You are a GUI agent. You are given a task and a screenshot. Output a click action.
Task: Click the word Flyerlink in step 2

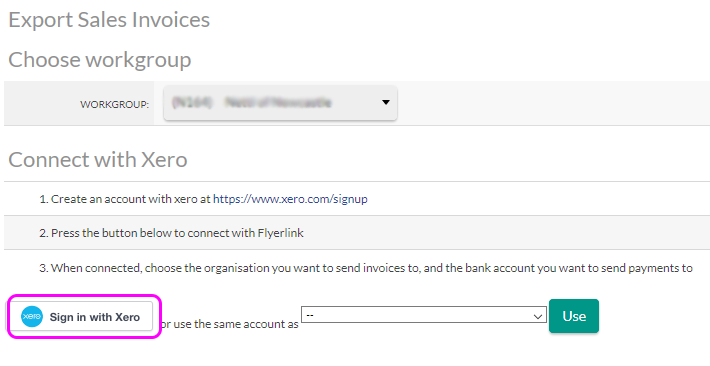[280, 233]
